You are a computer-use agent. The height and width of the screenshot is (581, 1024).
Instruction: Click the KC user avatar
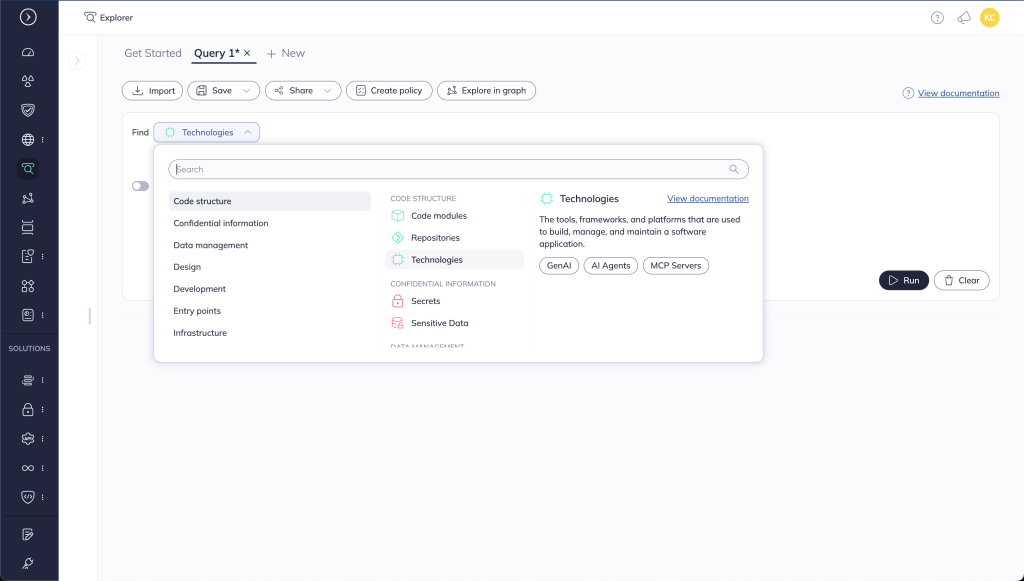tap(989, 17)
